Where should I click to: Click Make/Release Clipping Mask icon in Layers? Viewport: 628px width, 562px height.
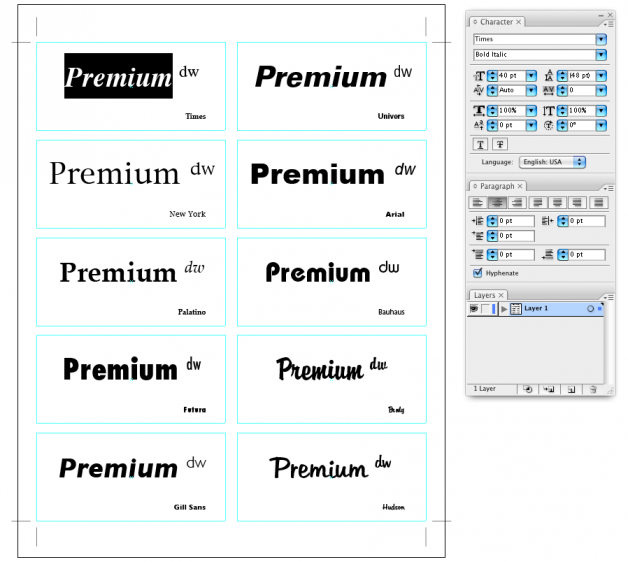coord(528,389)
